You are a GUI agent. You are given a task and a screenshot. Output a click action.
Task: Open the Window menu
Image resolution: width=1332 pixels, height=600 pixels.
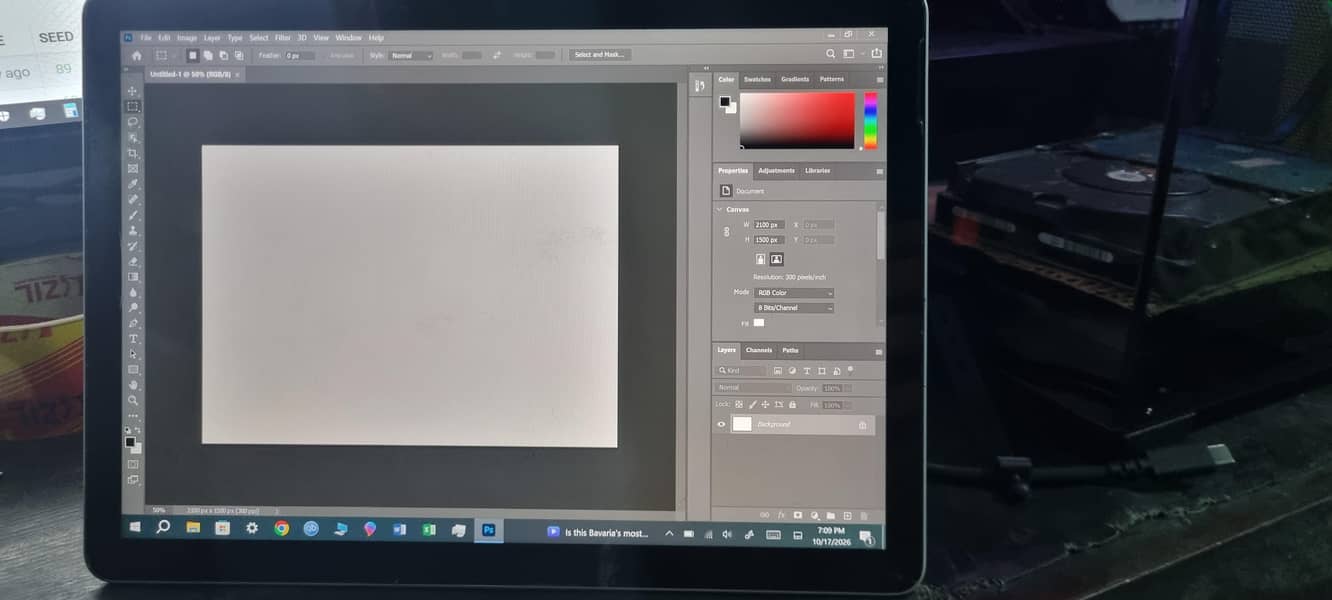tap(348, 38)
